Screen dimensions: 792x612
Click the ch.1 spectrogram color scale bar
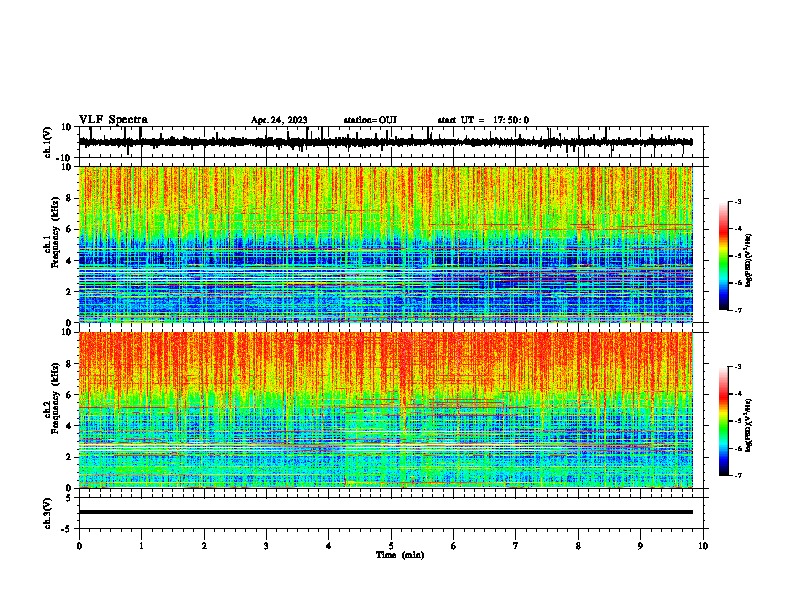tap(723, 256)
